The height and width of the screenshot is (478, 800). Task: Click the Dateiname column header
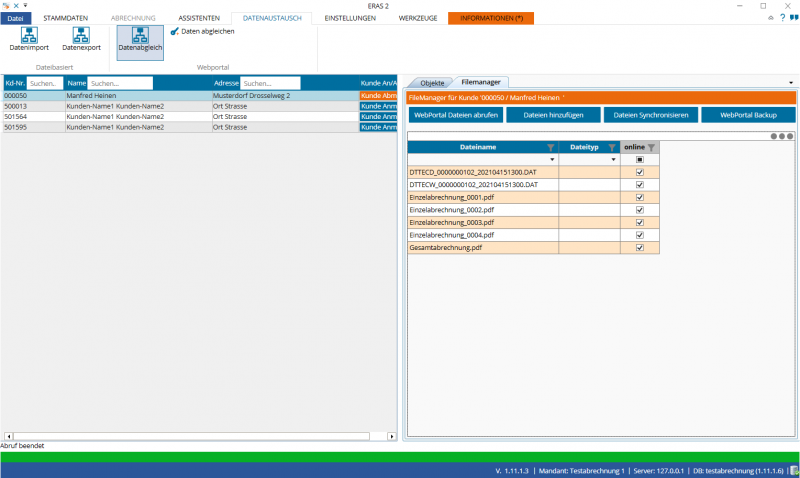[x=483, y=147]
